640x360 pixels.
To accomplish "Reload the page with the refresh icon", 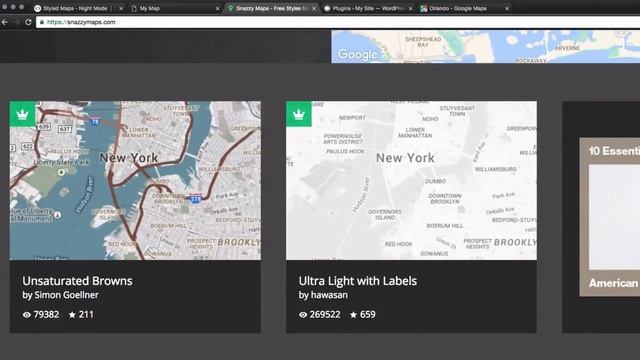I will [28, 22].
